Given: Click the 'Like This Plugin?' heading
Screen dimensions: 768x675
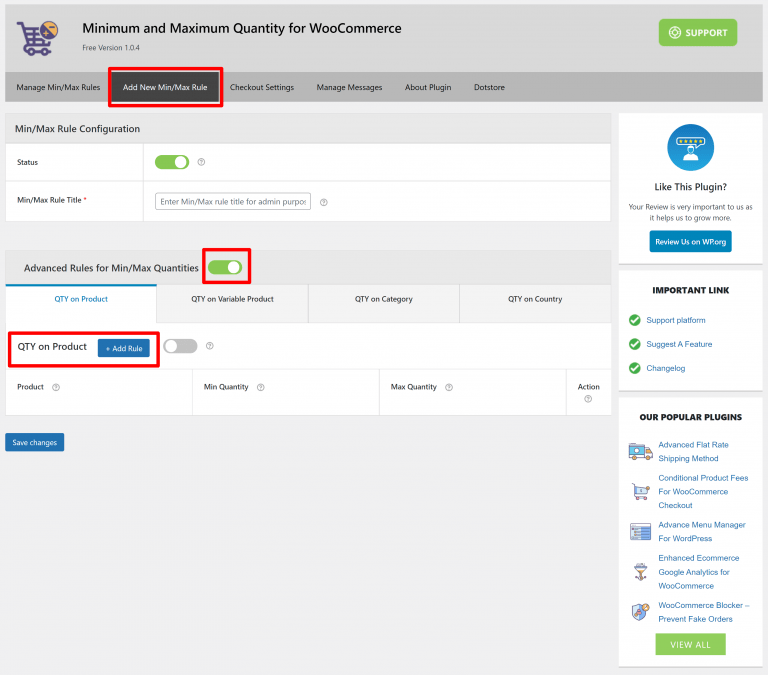Looking at the screenshot, I should [690, 187].
